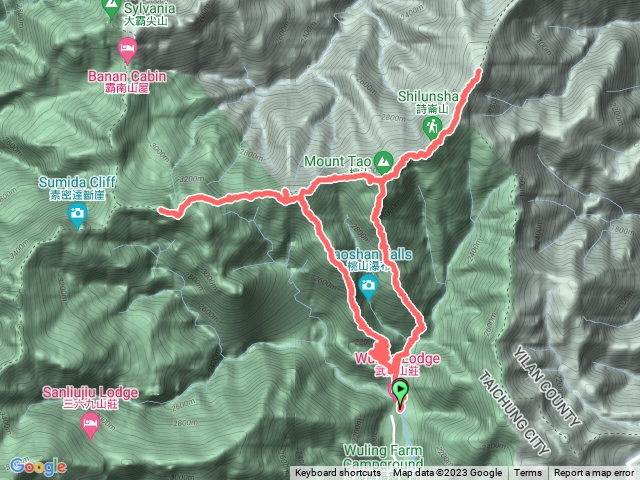This screenshot has width=640, height=480.
Task: Open the Terms link
Action: point(528,473)
